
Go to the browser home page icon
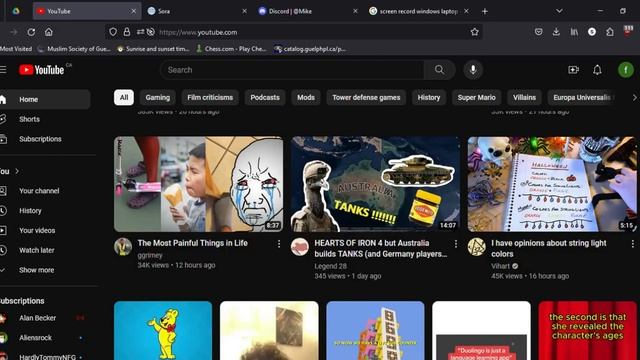pos(49,32)
